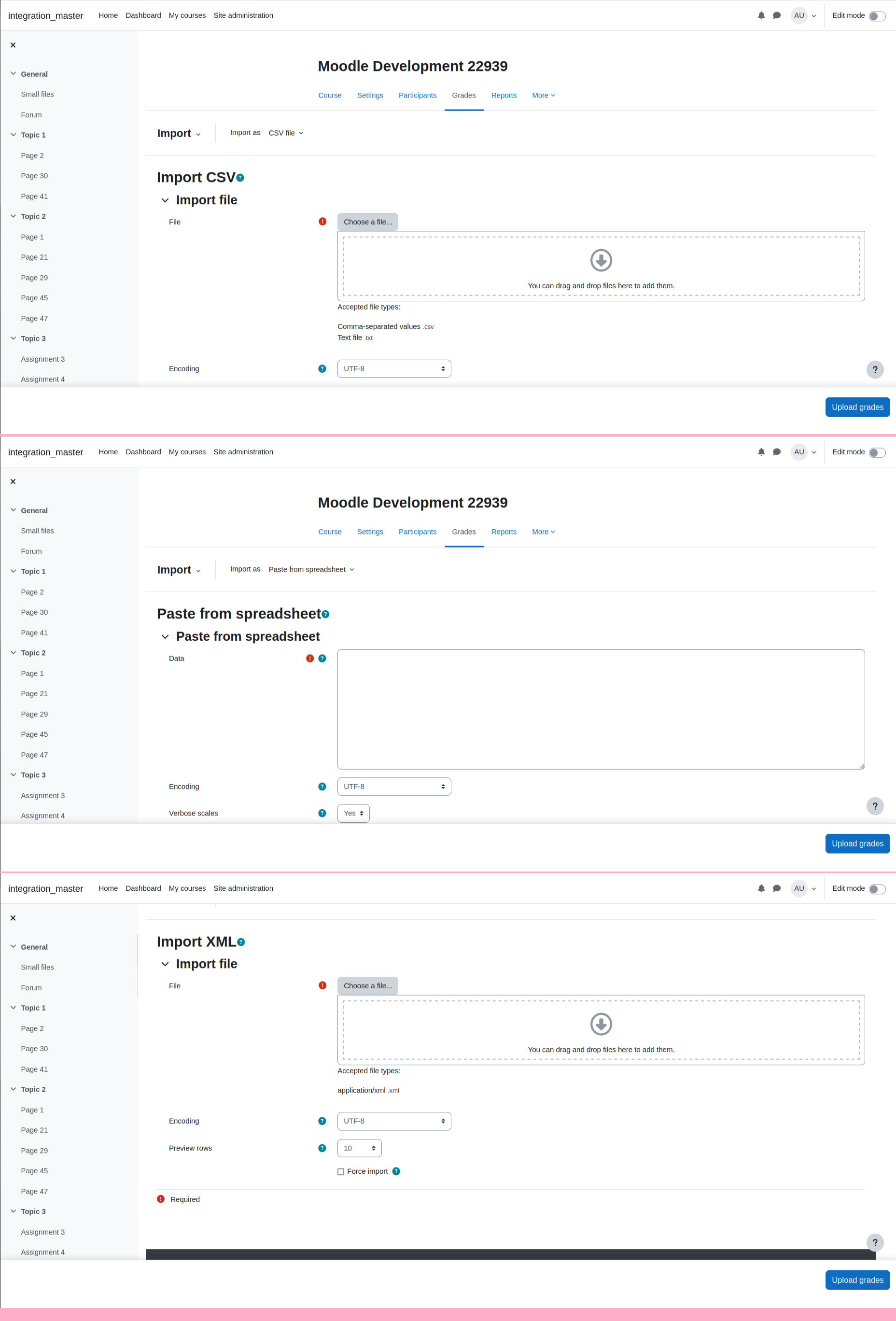
Task: Click Upload grades on Paste from spreadsheet page
Action: pyautogui.click(x=857, y=843)
